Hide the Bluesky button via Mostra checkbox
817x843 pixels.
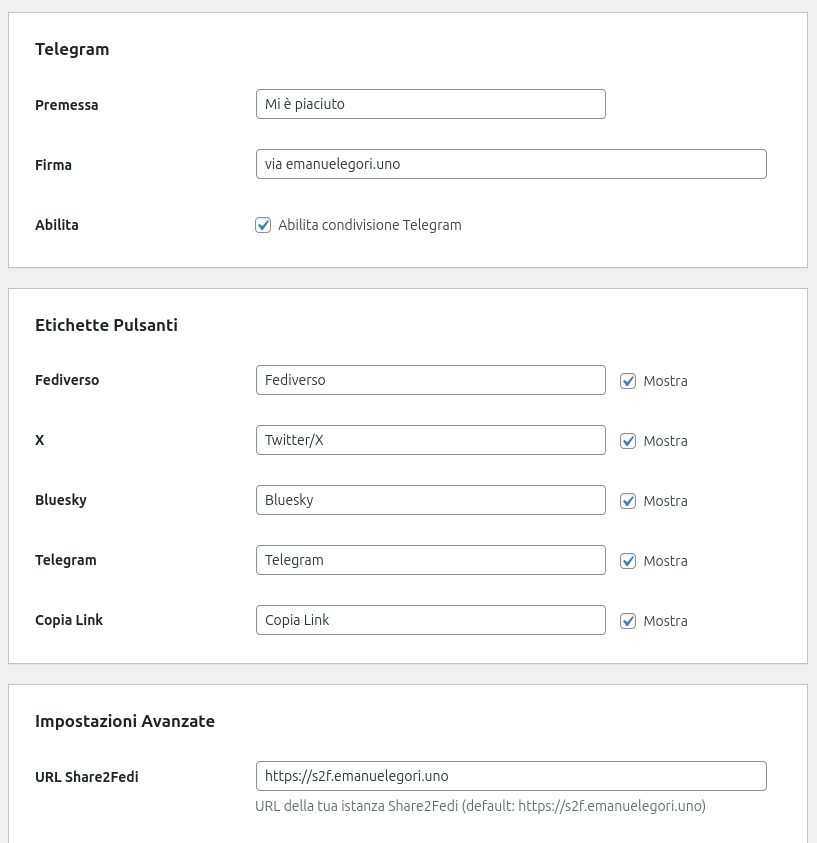(628, 501)
